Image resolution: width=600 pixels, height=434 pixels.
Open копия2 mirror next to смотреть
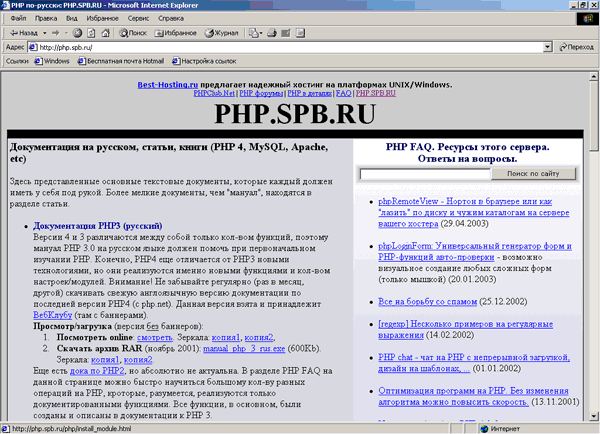click(259, 338)
